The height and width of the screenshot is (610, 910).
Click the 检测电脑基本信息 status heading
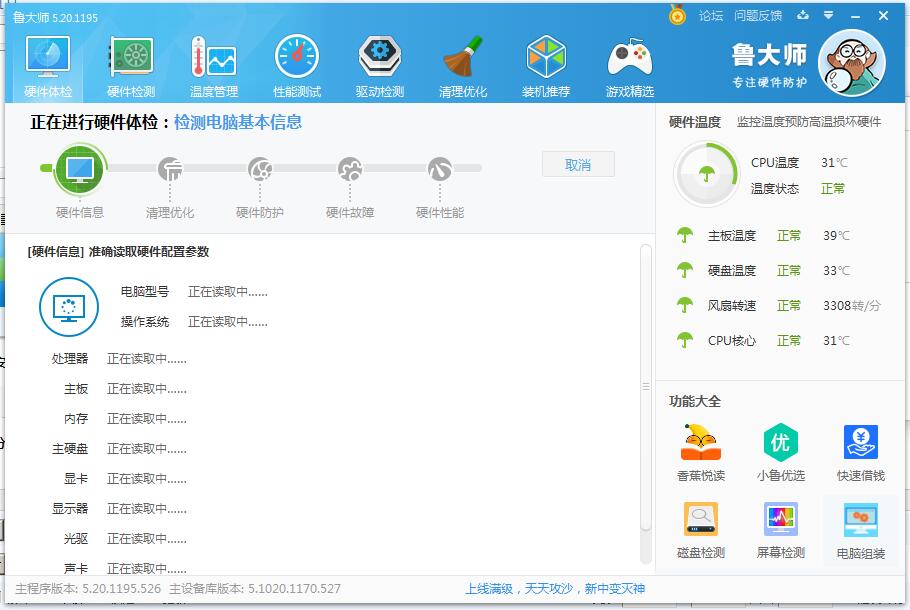click(x=238, y=122)
